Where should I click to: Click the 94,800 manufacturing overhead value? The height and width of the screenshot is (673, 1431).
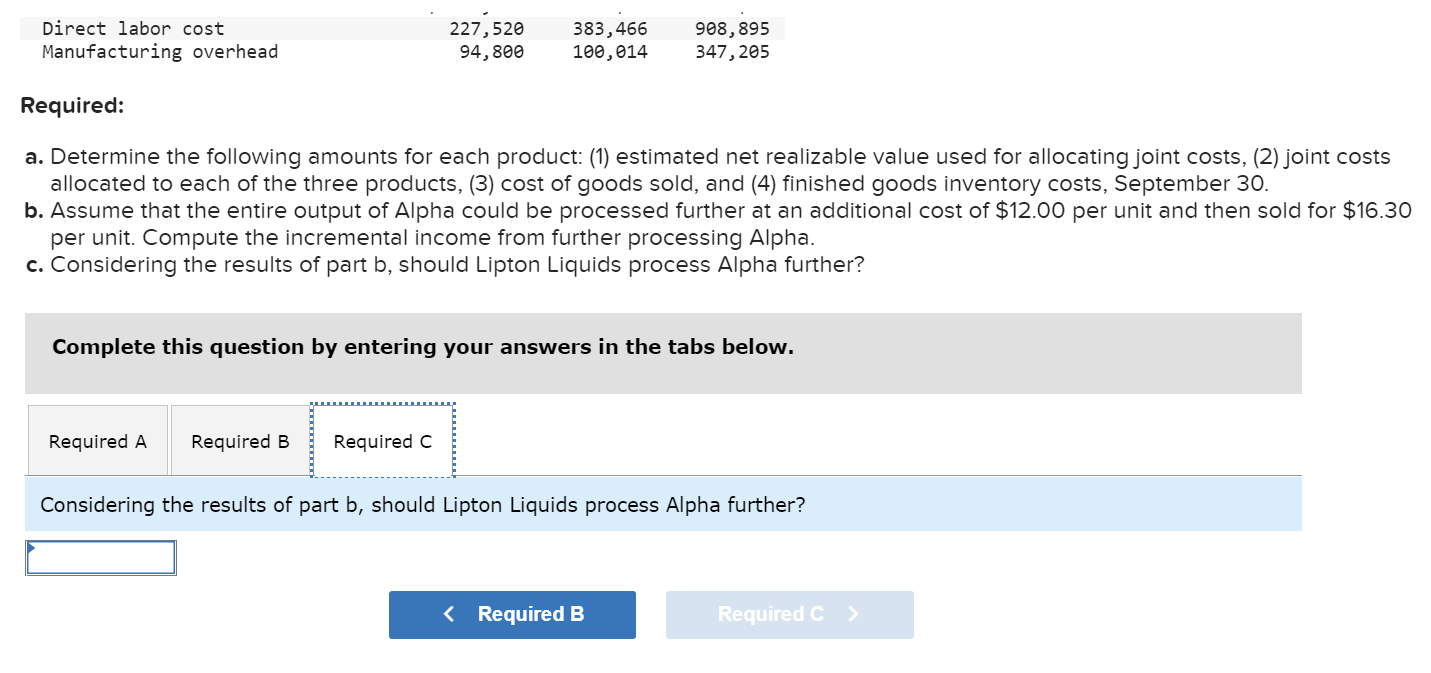pos(491,51)
